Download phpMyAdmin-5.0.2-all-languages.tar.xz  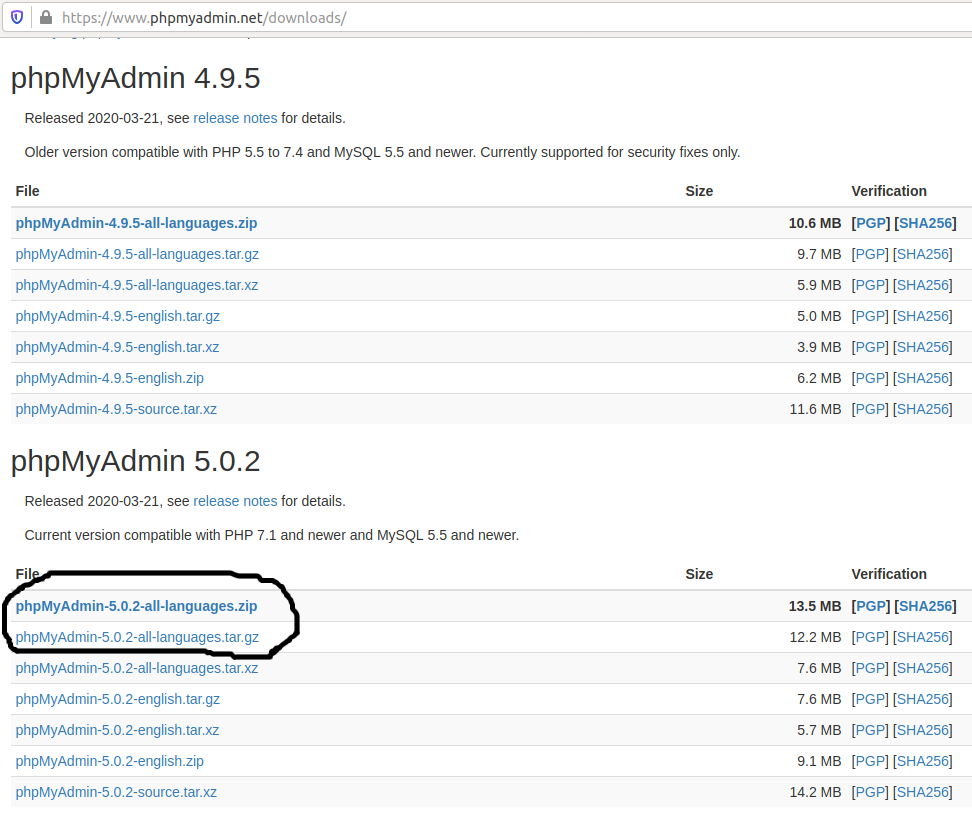pyautogui.click(x=136, y=668)
